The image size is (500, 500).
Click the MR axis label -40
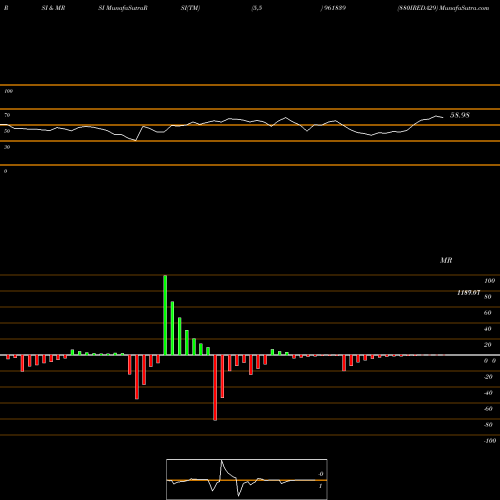click(488, 393)
